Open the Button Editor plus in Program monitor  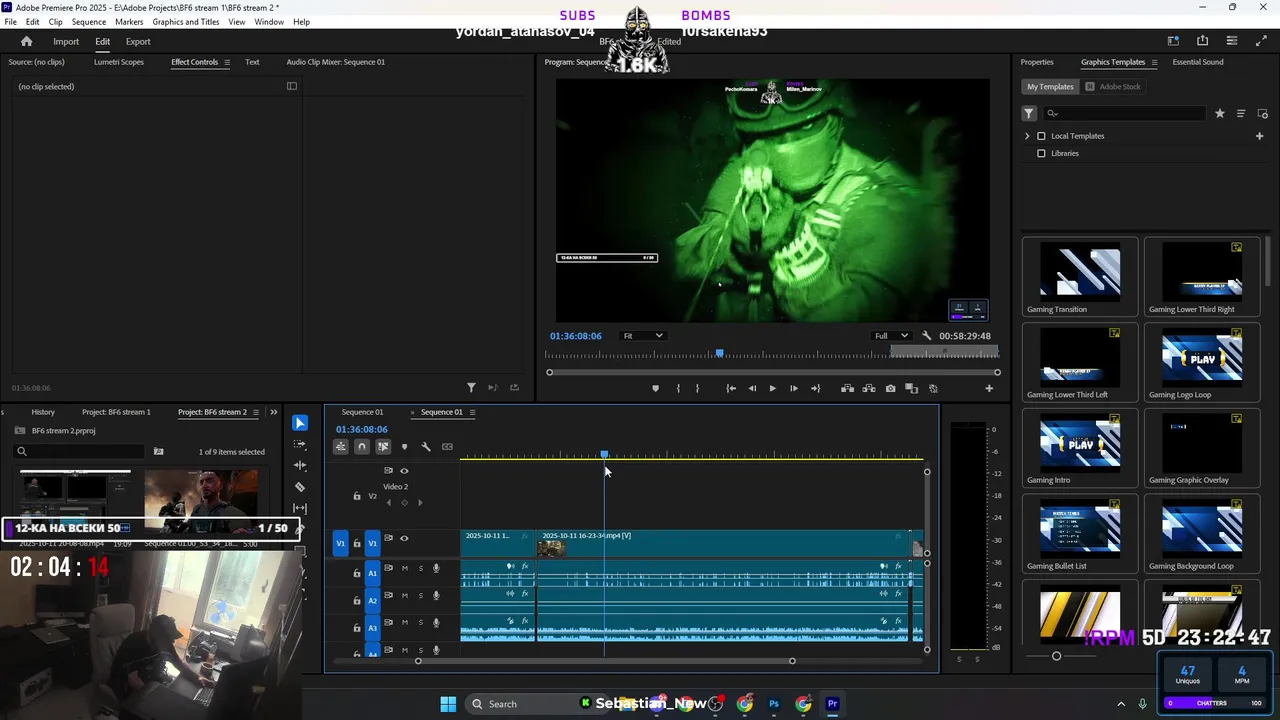click(x=989, y=388)
